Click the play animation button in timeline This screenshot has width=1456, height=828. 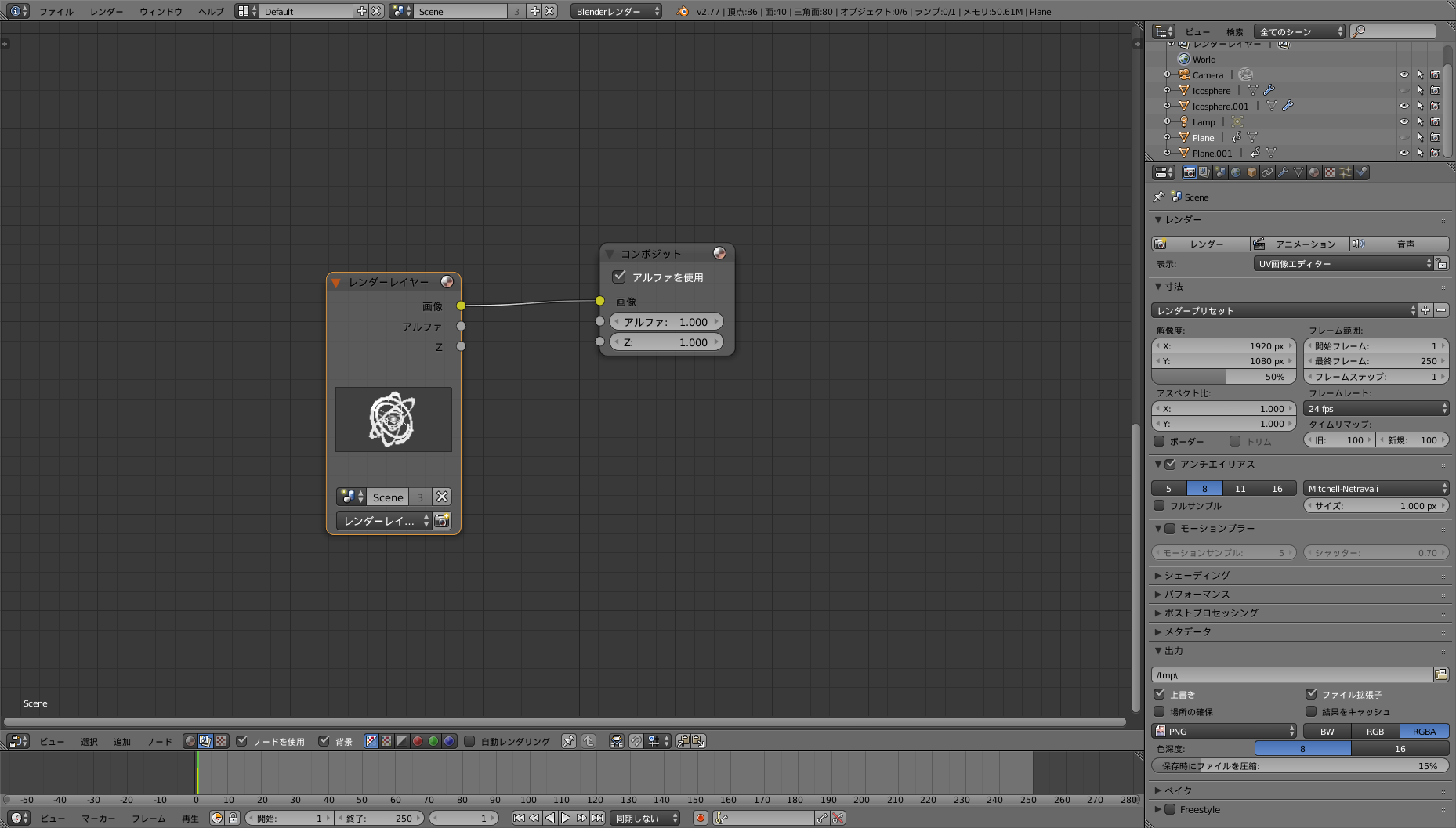[x=566, y=818]
